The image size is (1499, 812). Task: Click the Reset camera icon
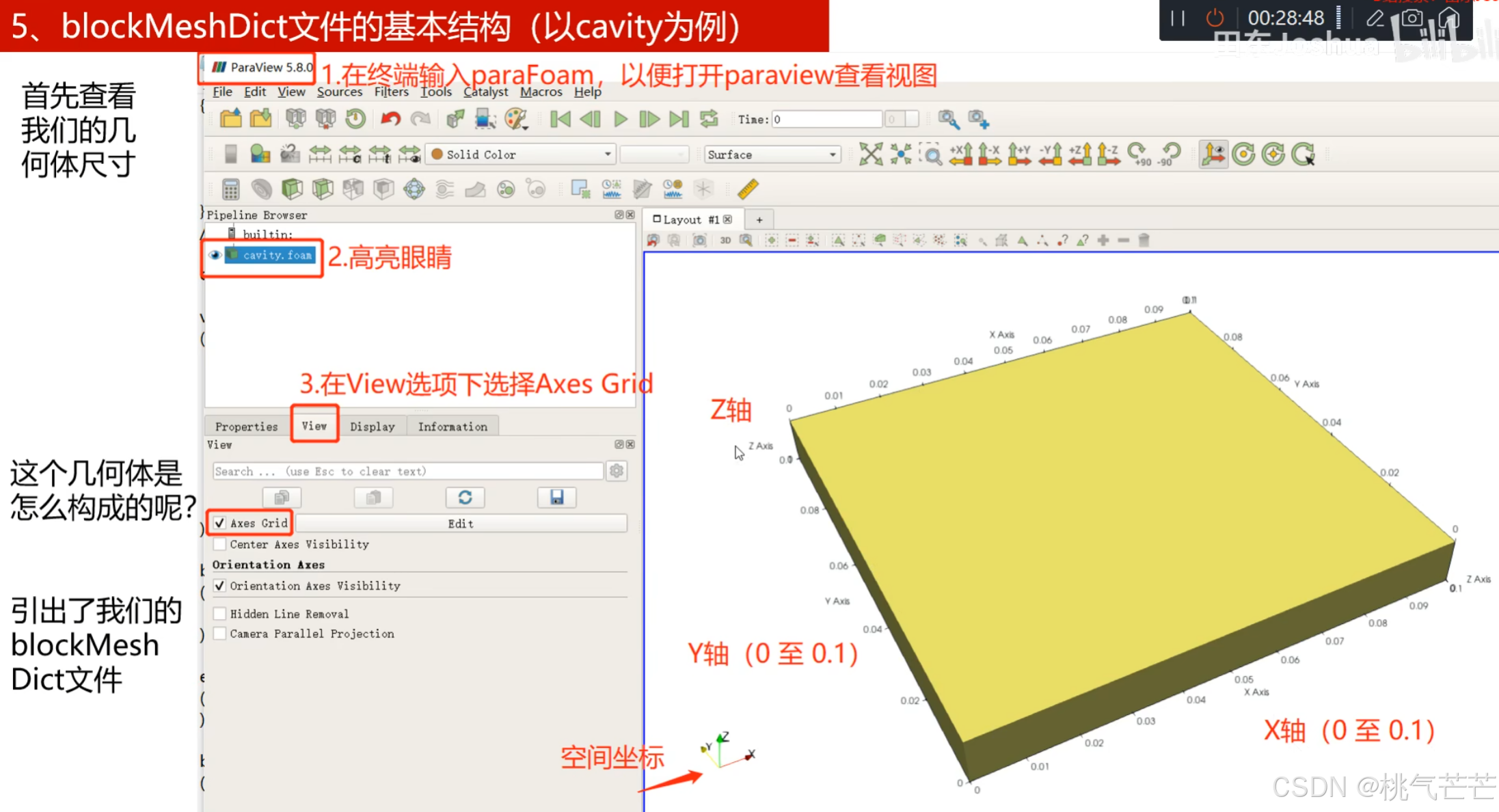[870, 154]
